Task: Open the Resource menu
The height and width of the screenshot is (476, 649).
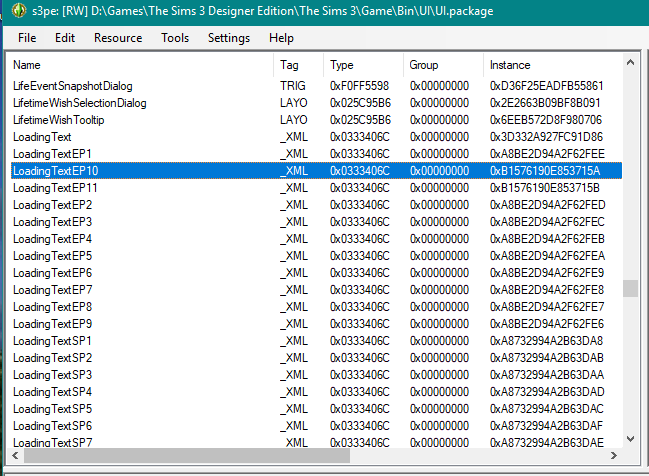Action: pos(118,38)
